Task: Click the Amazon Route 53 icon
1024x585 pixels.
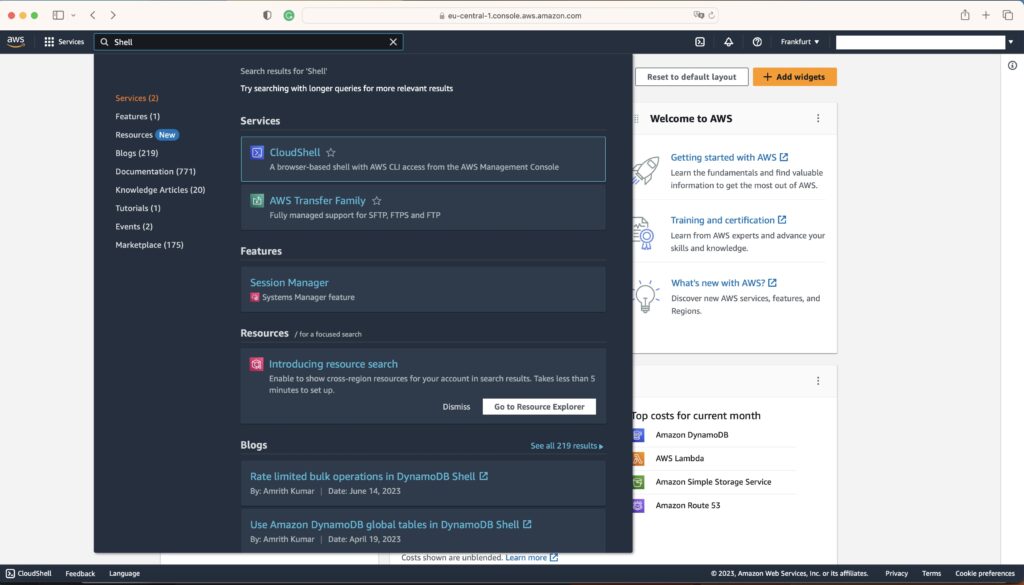Action: 638,505
